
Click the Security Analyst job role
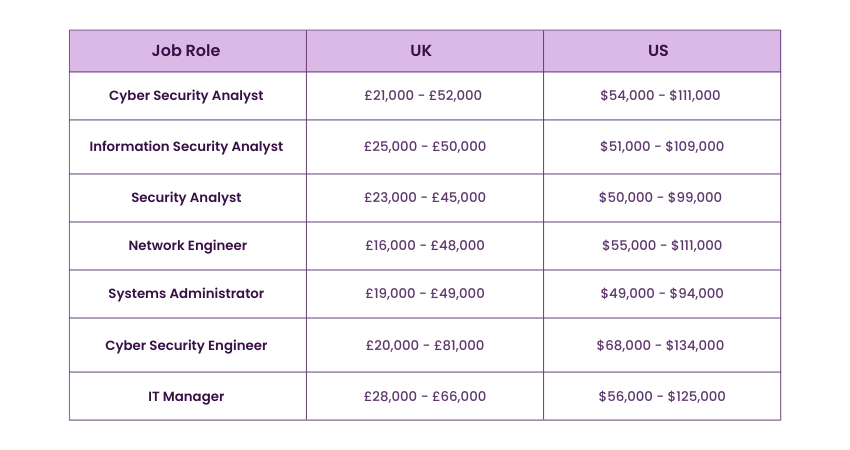186,197
